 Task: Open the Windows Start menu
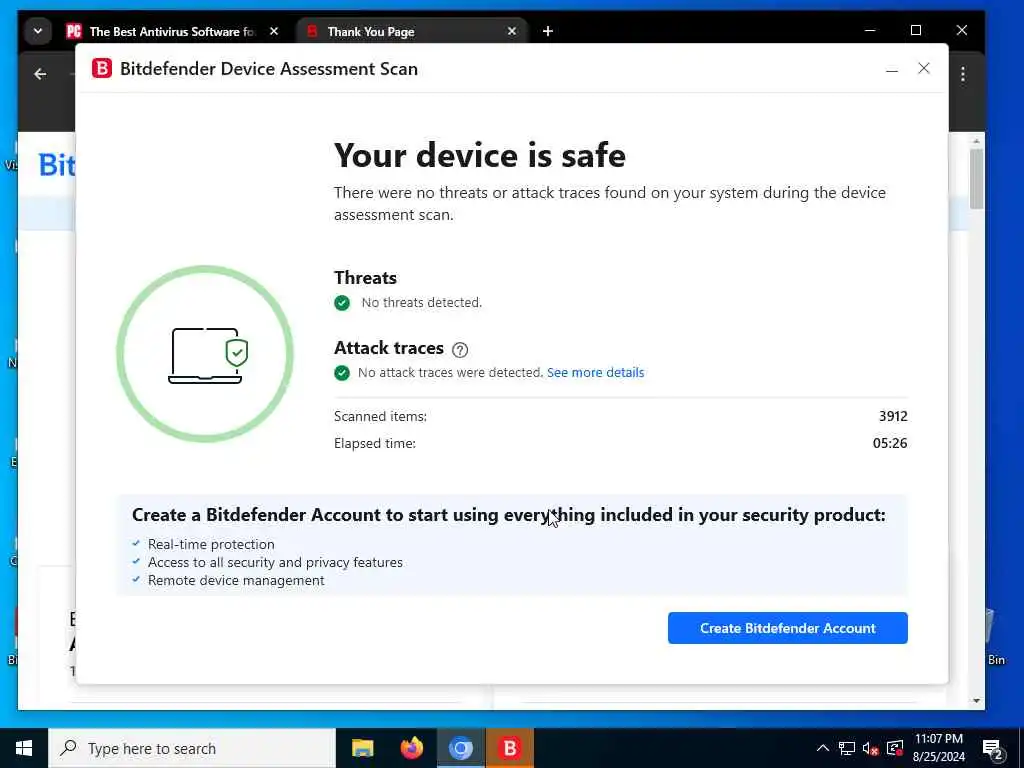click(24, 748)
